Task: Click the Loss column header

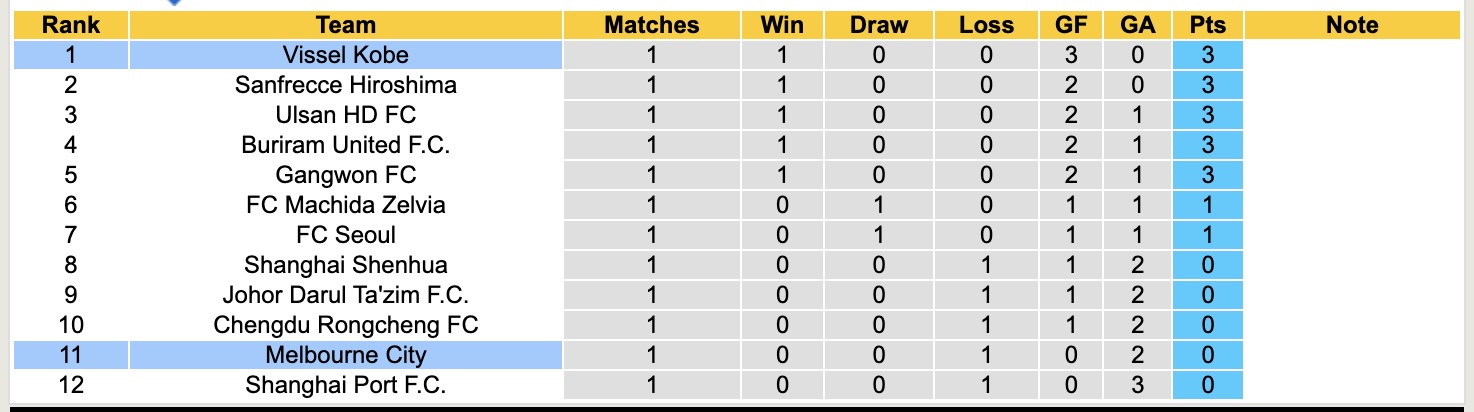Action: 986,26
